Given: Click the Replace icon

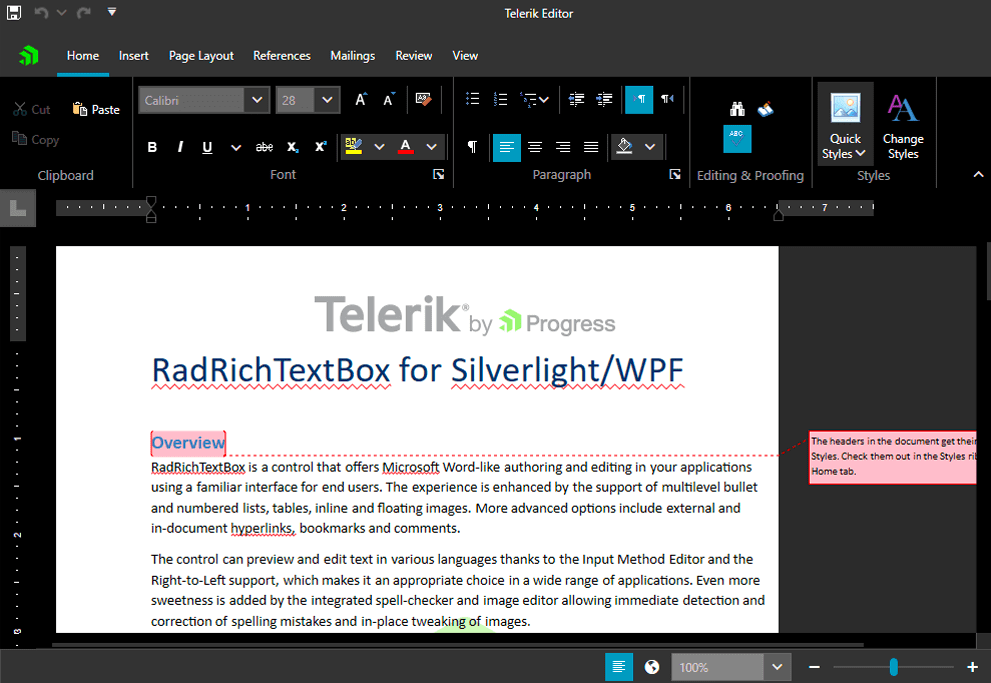Looking at the screenshot, I should point(765,109).
